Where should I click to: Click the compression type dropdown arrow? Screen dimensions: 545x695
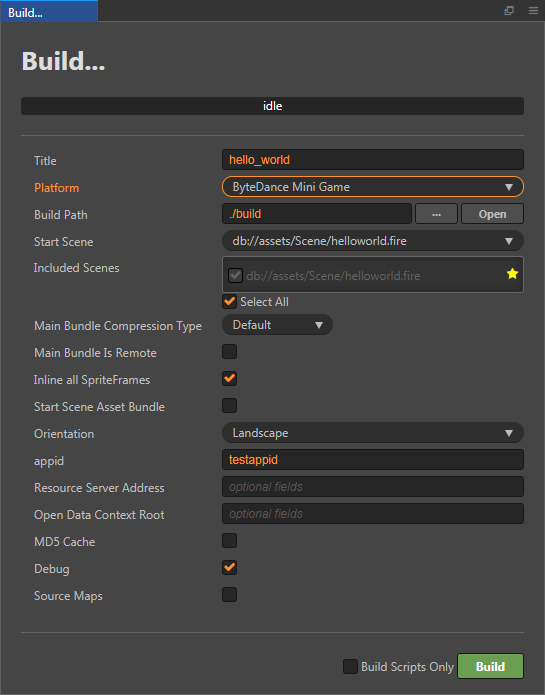(x=319, y=325)
